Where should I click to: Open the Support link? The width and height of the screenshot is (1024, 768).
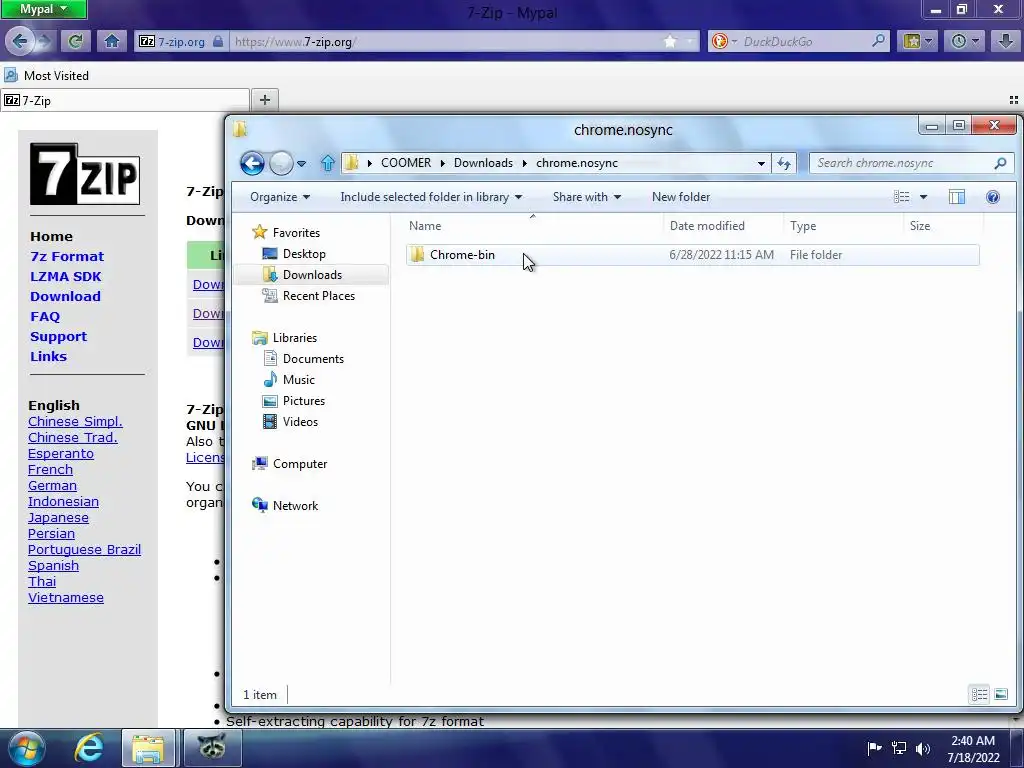(58, 336)
